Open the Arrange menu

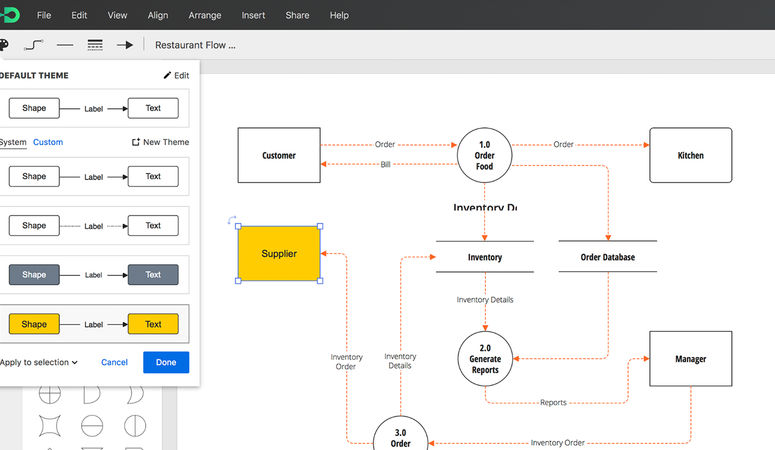[205, 15]
